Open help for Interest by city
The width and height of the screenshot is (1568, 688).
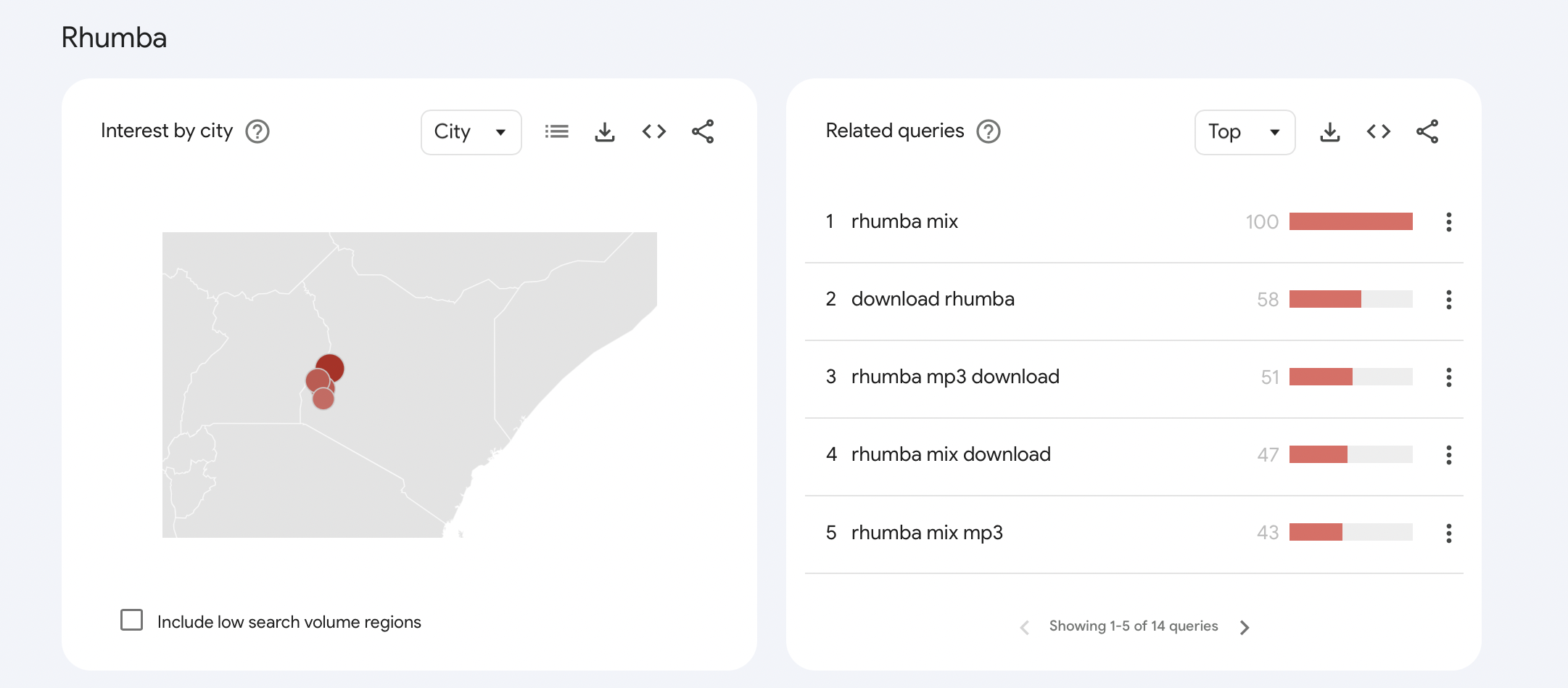[257, 131]
